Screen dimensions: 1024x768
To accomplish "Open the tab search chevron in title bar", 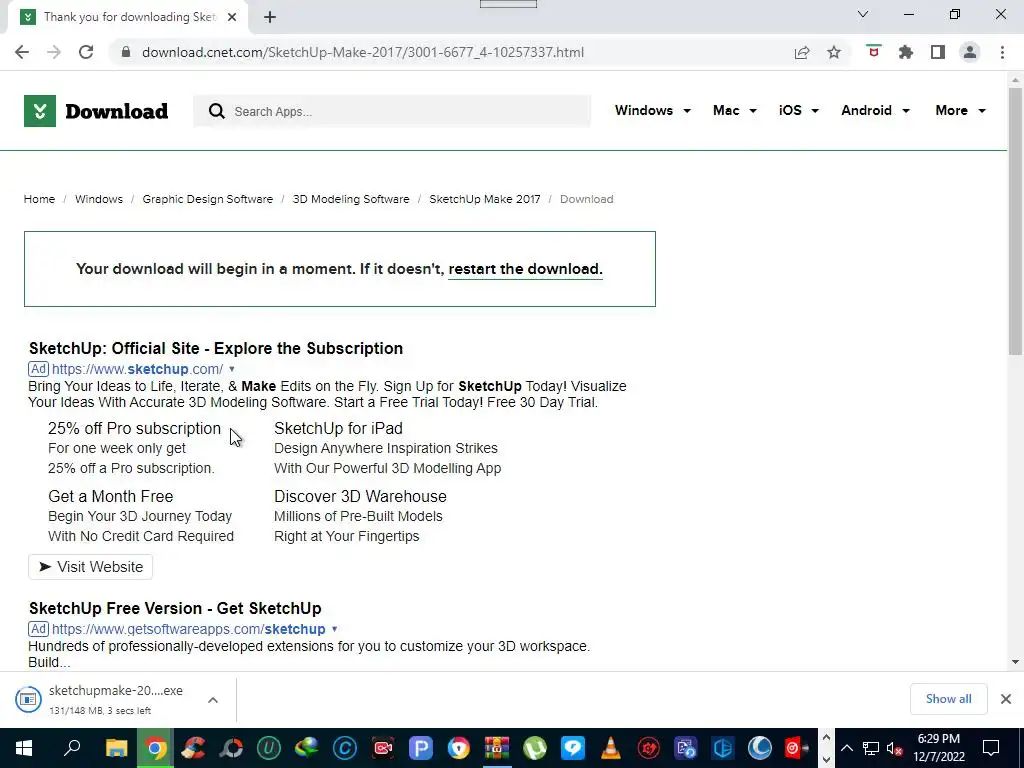I will coord(863,14).
